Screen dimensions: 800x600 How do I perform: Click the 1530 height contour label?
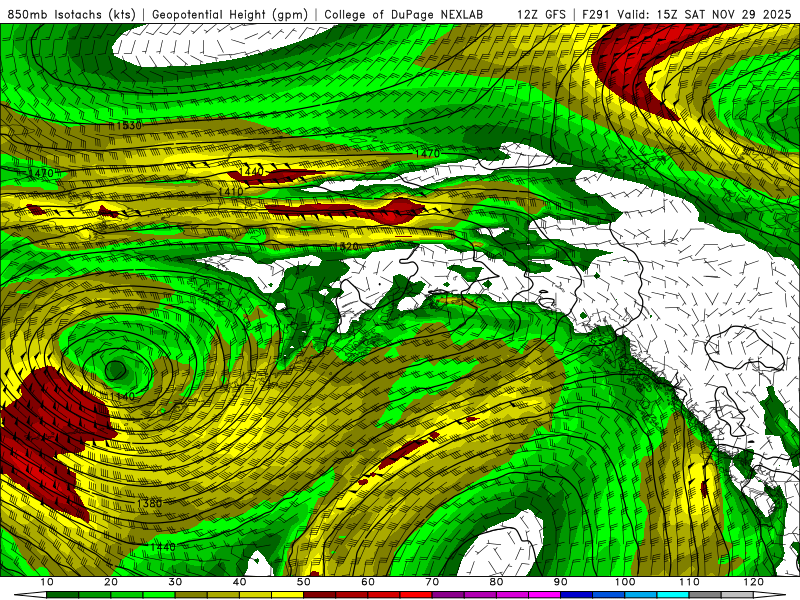[129, 125]
